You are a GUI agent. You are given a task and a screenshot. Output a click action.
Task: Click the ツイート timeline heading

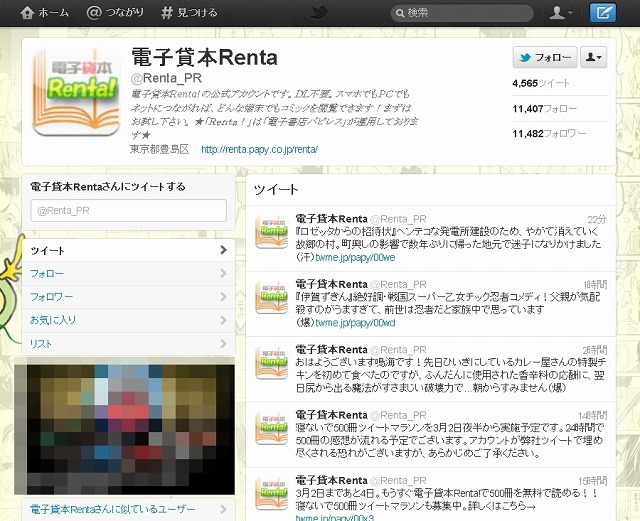pos(276,189)
